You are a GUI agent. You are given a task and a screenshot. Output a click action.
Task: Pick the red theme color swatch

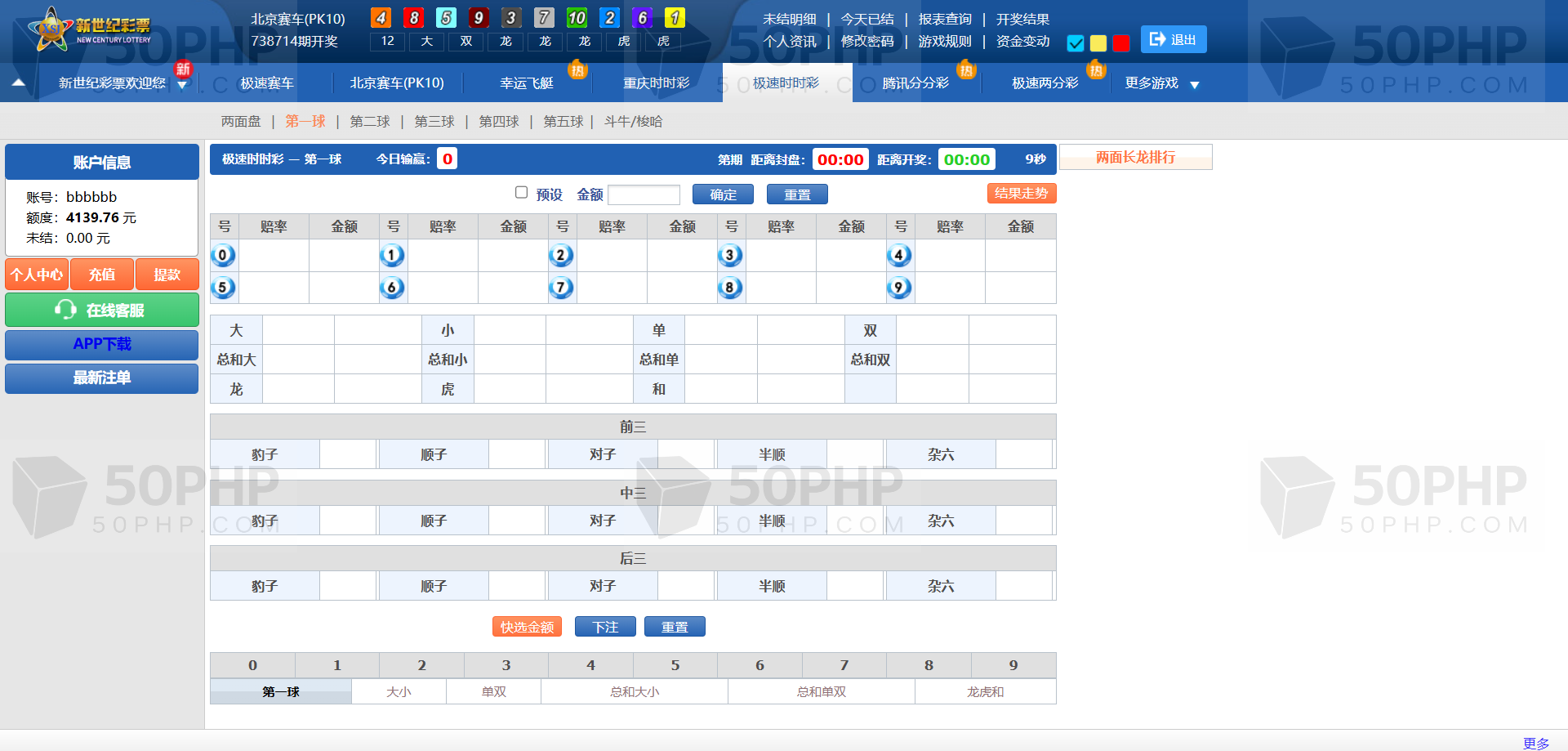[x=1121, y=43]
